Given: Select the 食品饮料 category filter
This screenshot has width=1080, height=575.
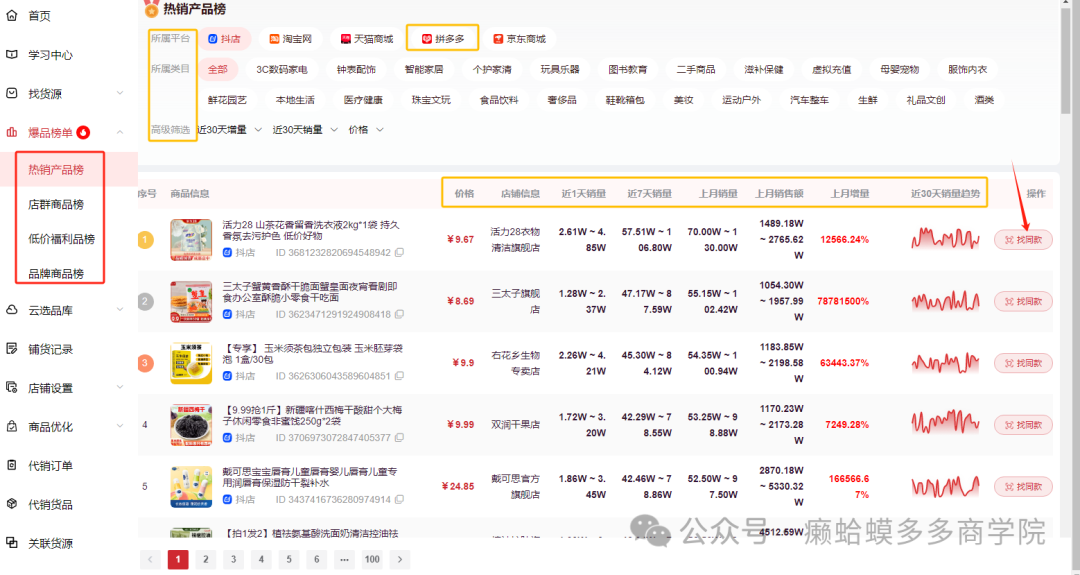Looking at the screenshot, I should (x=499, y=100).
